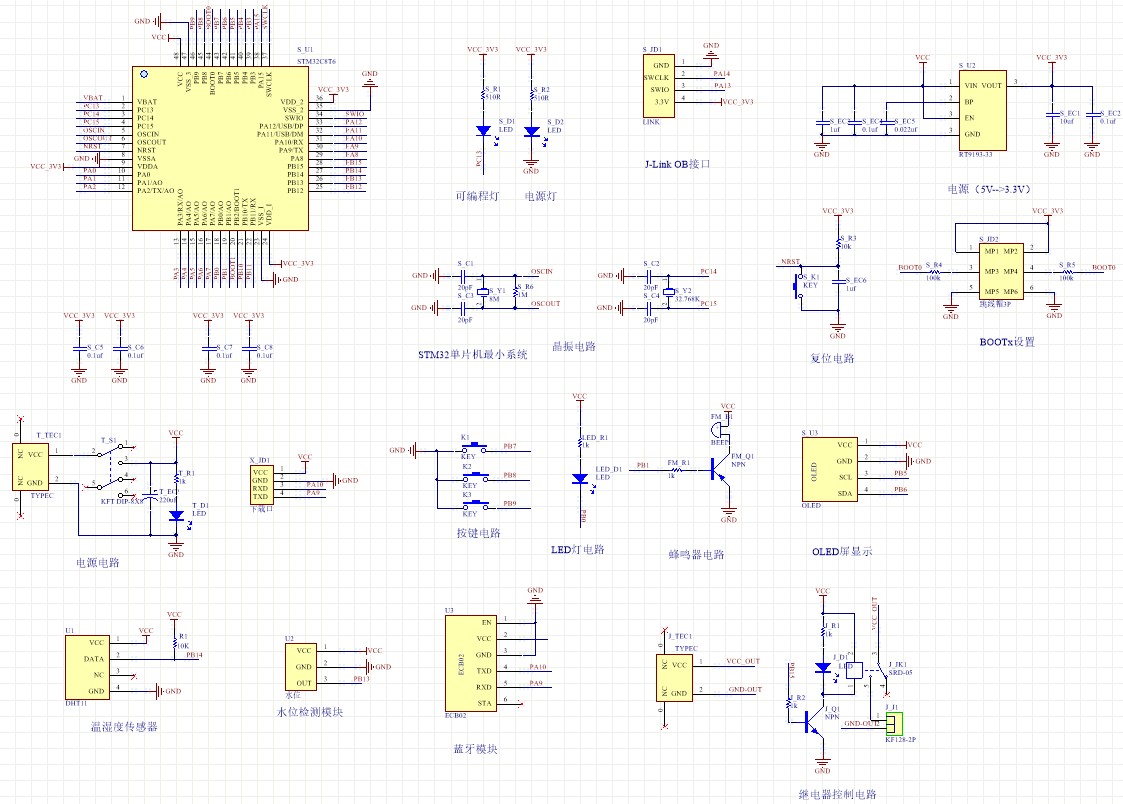Select the 'STM32单片机最小系统' title text
1123x804 pixels.
472,355
